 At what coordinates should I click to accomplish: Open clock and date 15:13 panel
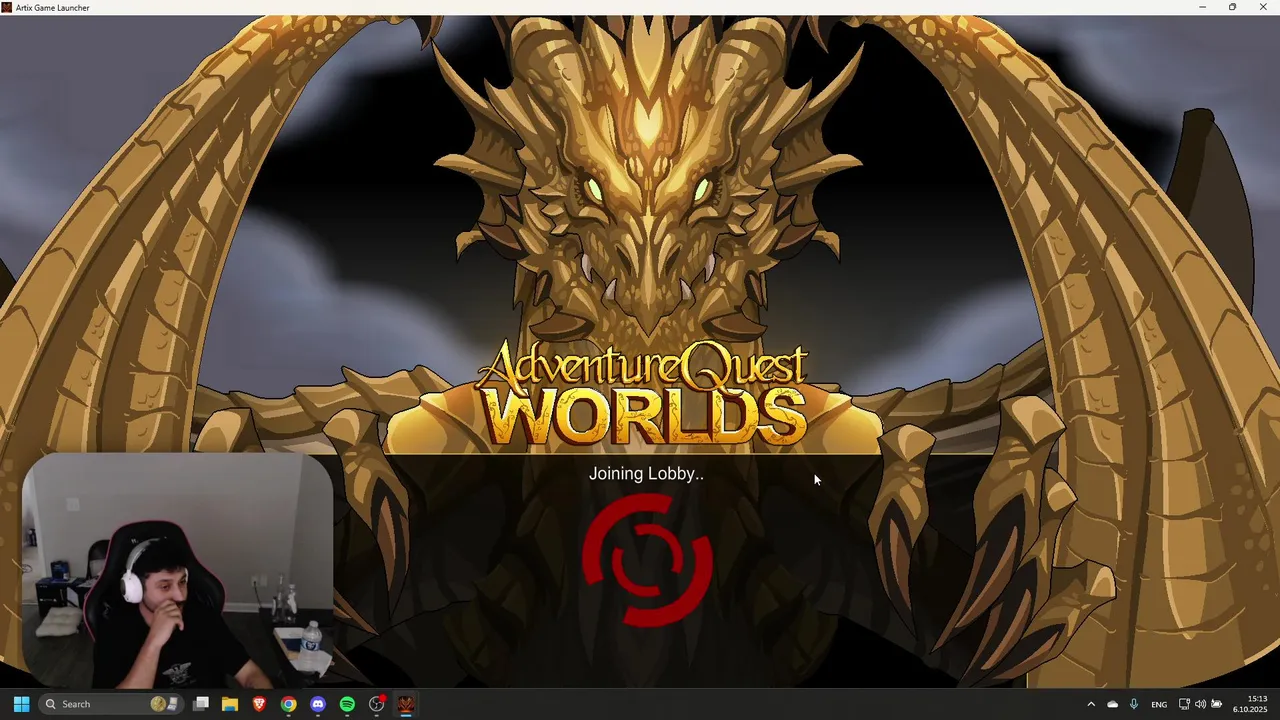tap(1250, 704)
